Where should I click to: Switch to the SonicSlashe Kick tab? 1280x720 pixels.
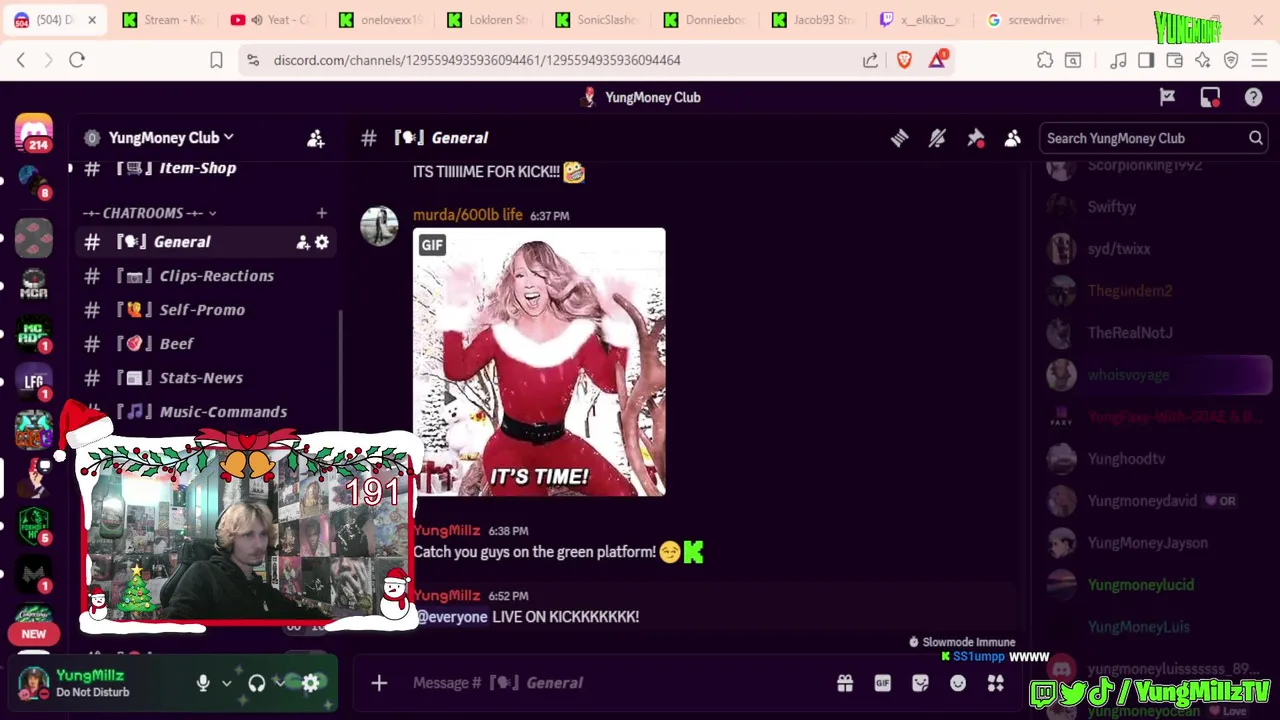[x=596, y=20]
